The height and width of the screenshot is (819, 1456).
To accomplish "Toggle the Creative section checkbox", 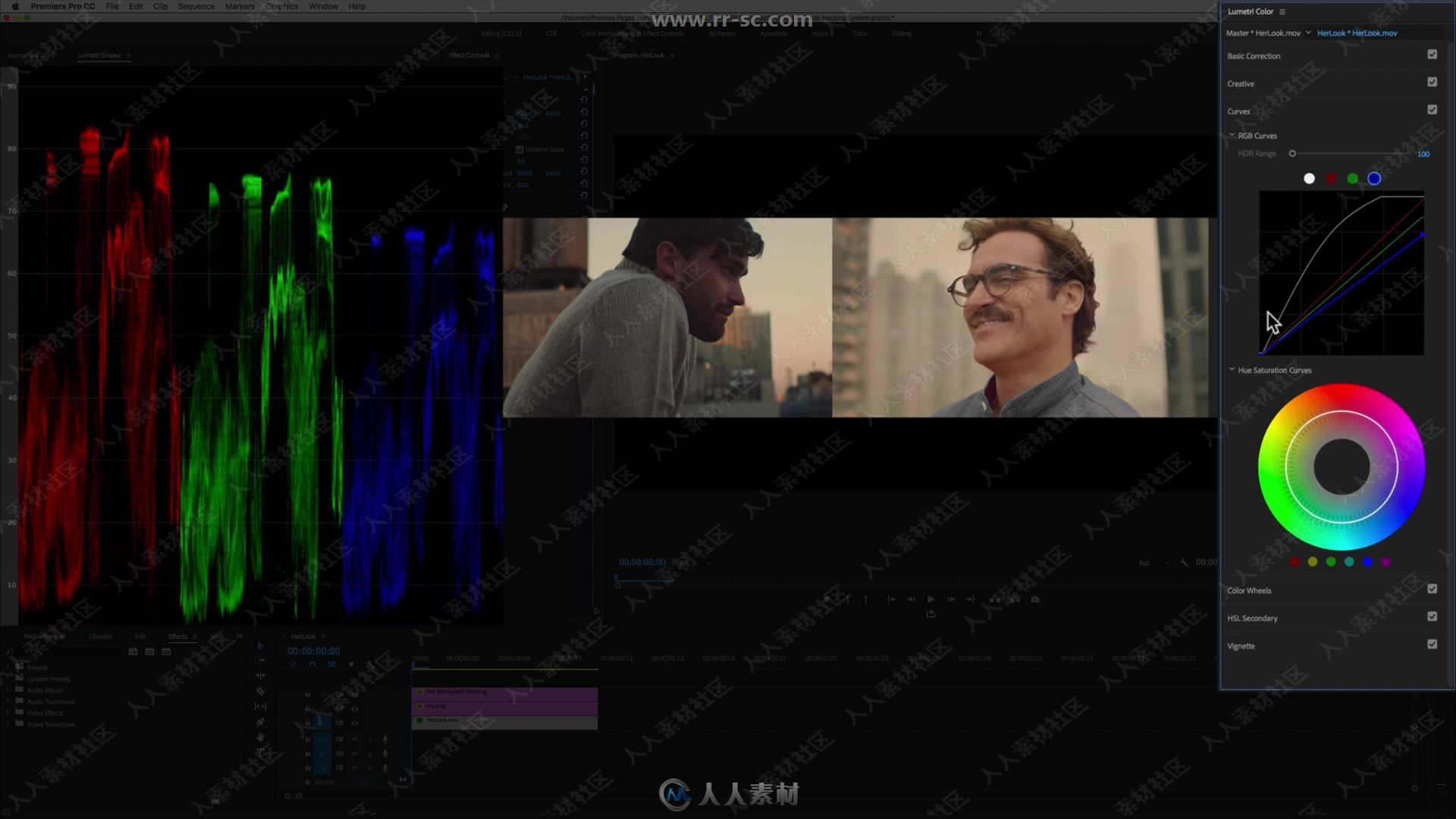I will pyautogui.click(x=1432, y=83).
